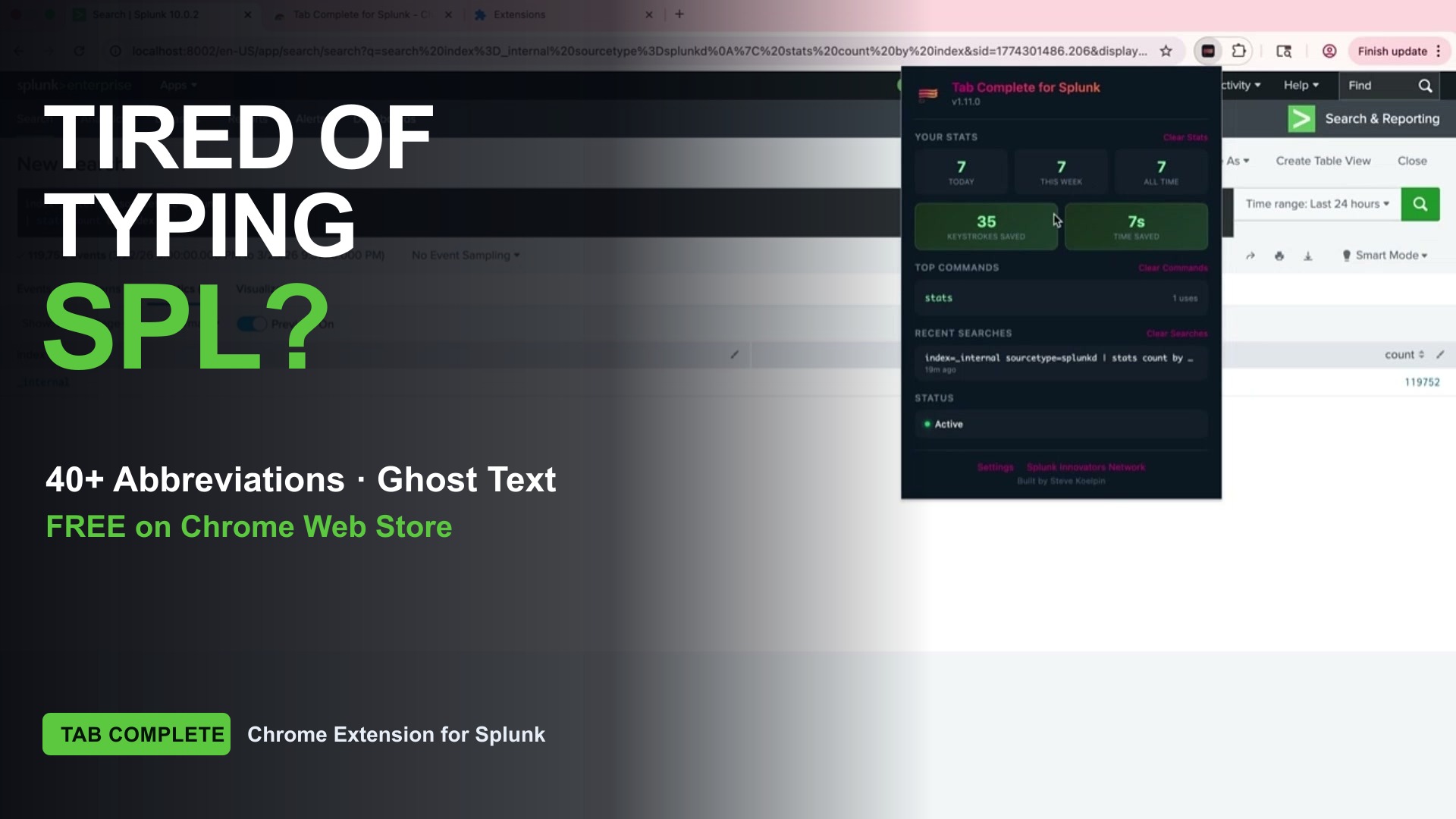Image resolution: width=1456 pixels, height=819 pixels.
Task: Open a new browser tab with plus
Action: click(679, 14)
